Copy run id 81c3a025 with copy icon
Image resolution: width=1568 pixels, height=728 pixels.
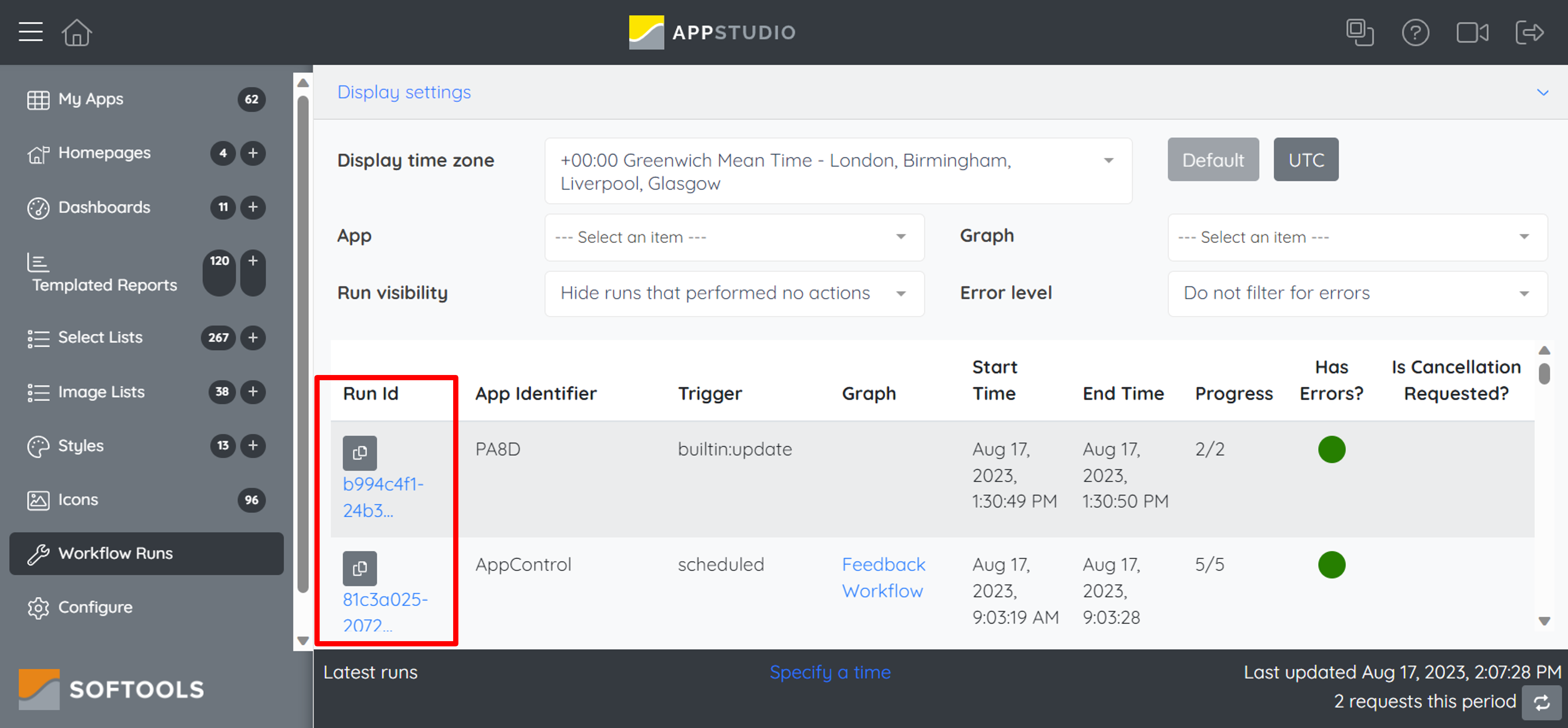coord(360,568)
